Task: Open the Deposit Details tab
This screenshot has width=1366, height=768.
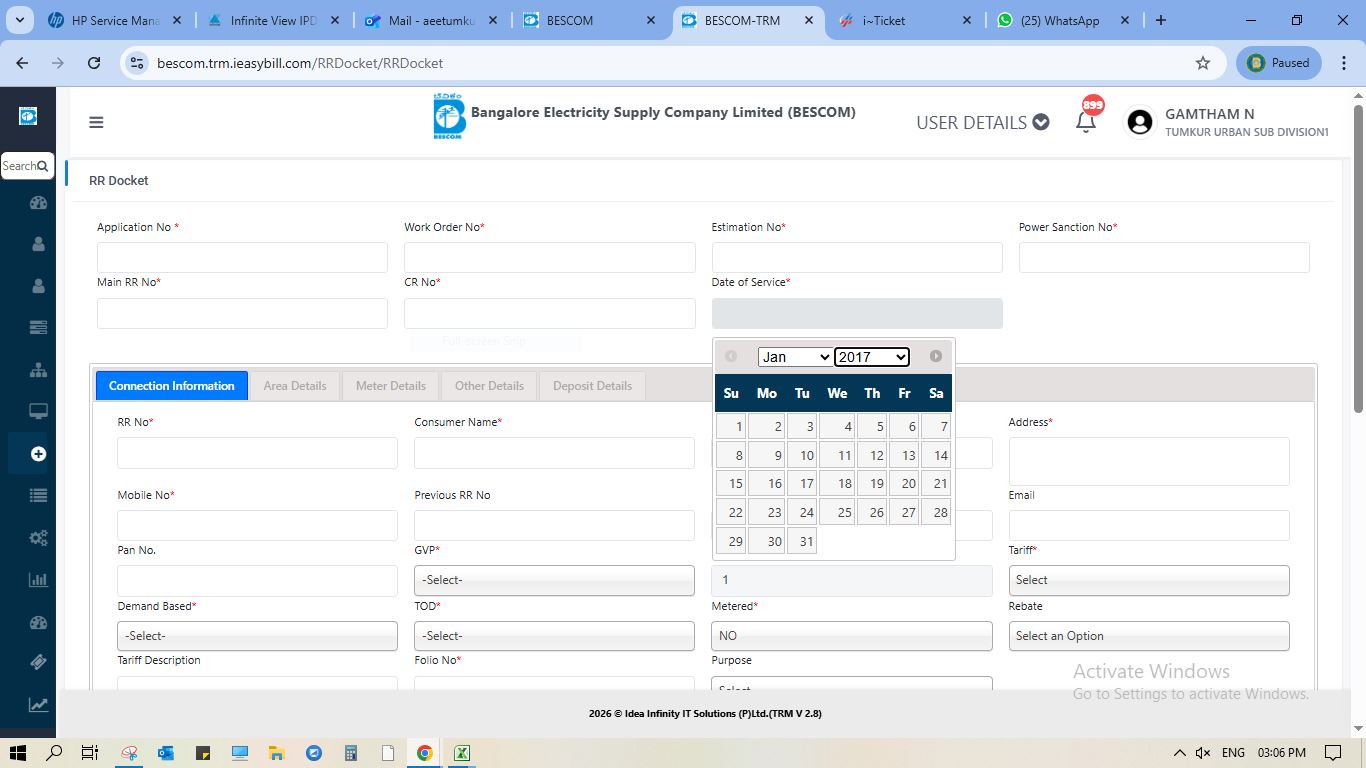Action: pyautogui.click(x=592, y=386)
